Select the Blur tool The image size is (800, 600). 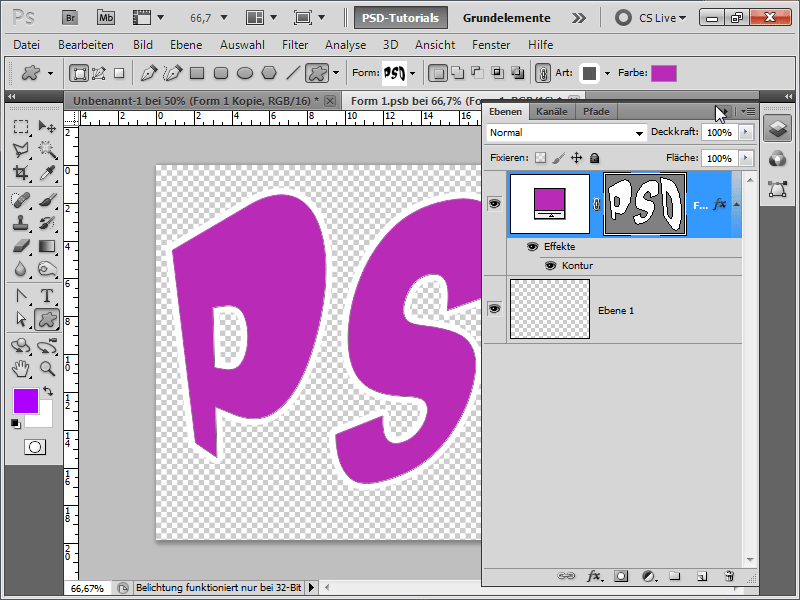pos(20,269)
